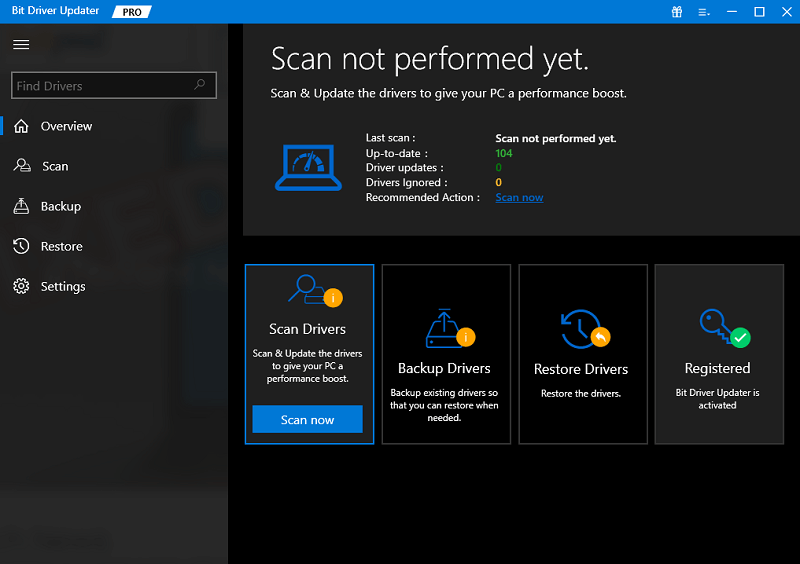800x564 pixels.
Task: Go to Overview in the sidebar
Action: [x=66, y=126]
